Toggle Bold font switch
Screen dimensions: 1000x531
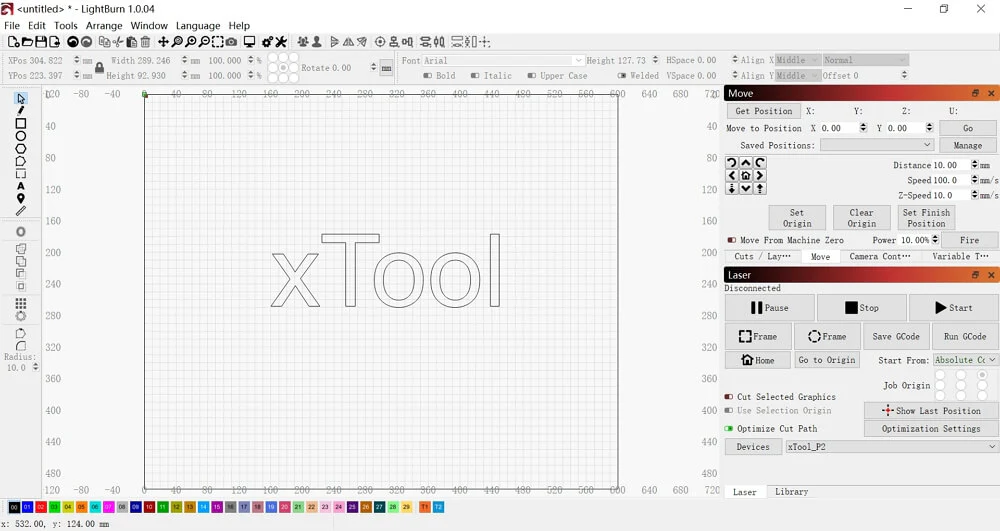(427, 76)
